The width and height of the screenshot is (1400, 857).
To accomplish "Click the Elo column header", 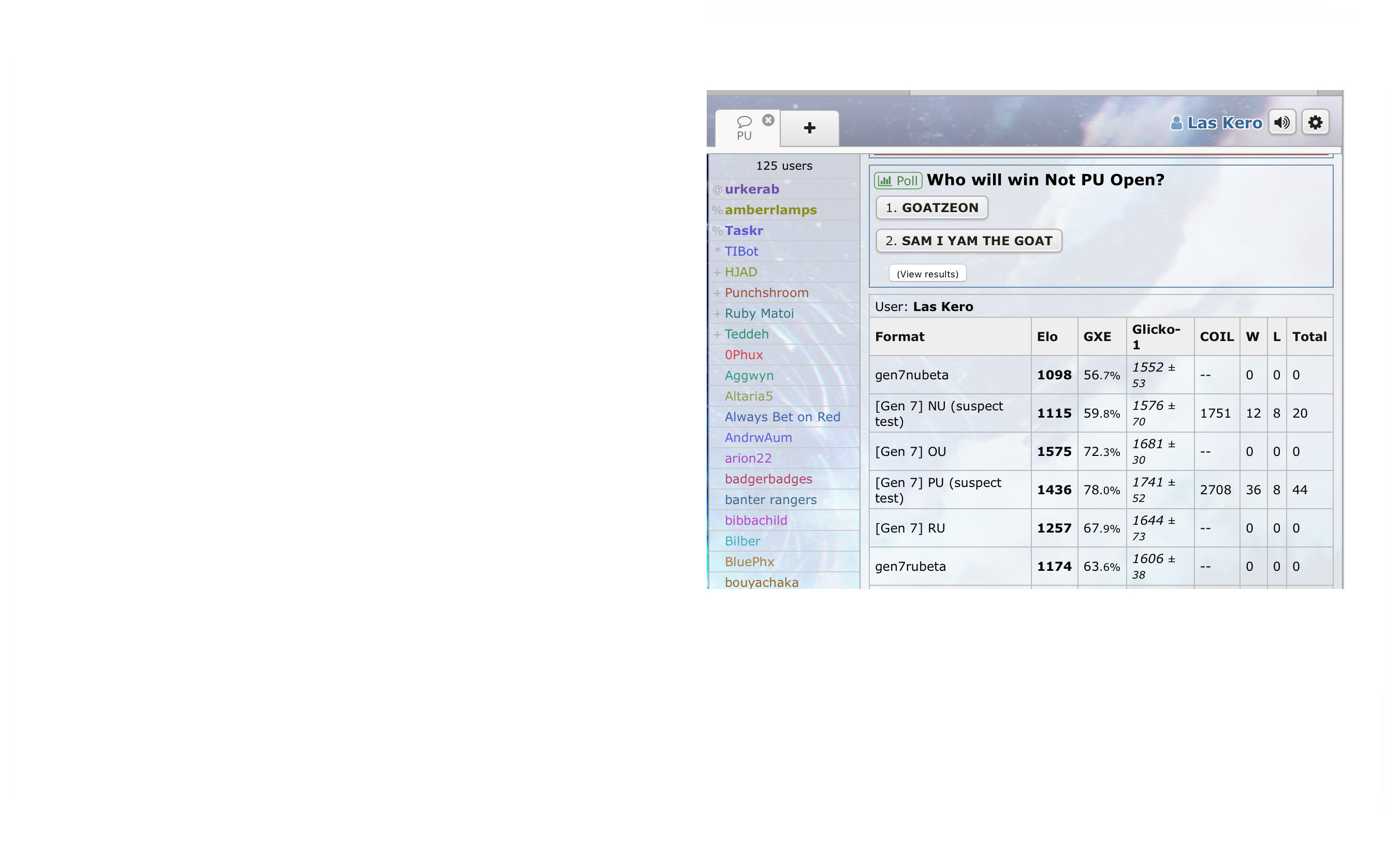I will coord(1055,337).
